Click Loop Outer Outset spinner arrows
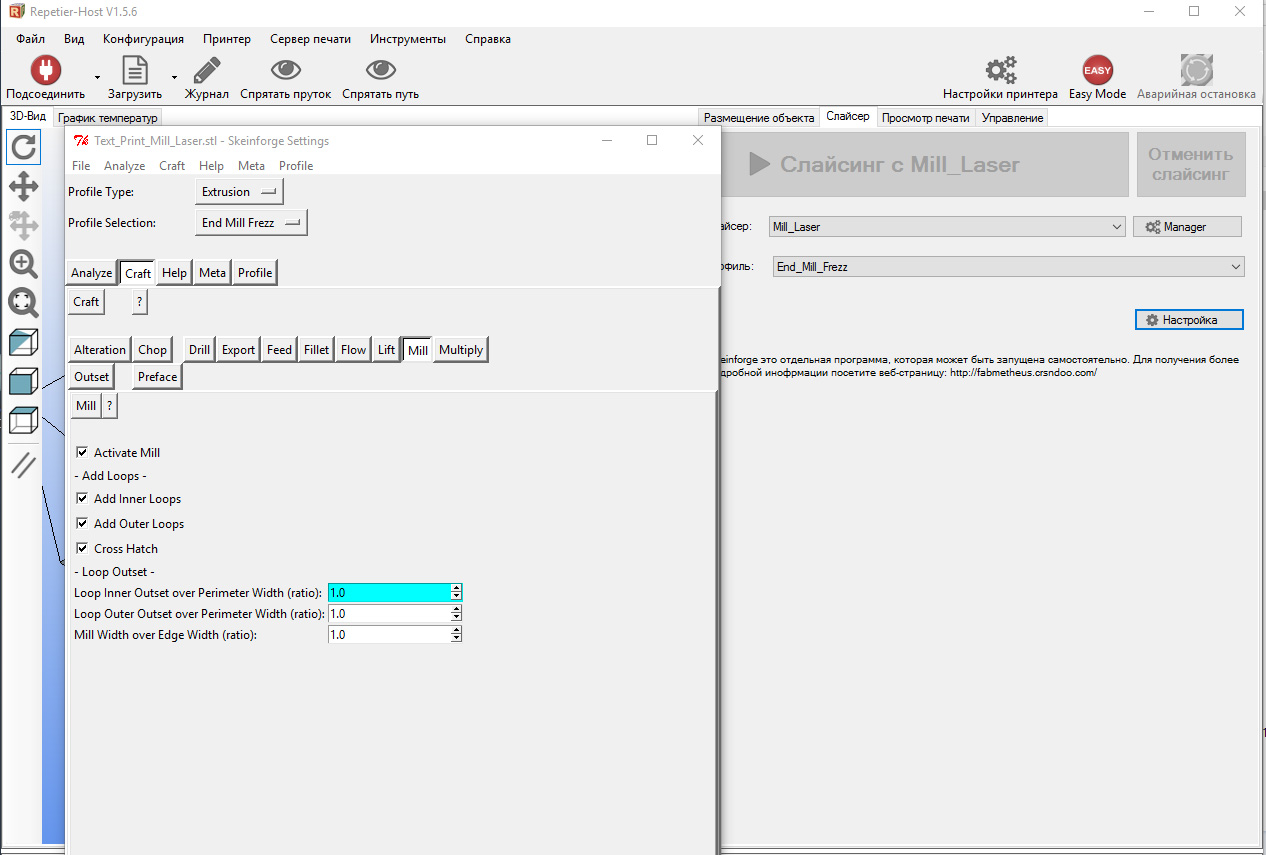Viewport: 1266px width, 855px height. pos(457,614)
